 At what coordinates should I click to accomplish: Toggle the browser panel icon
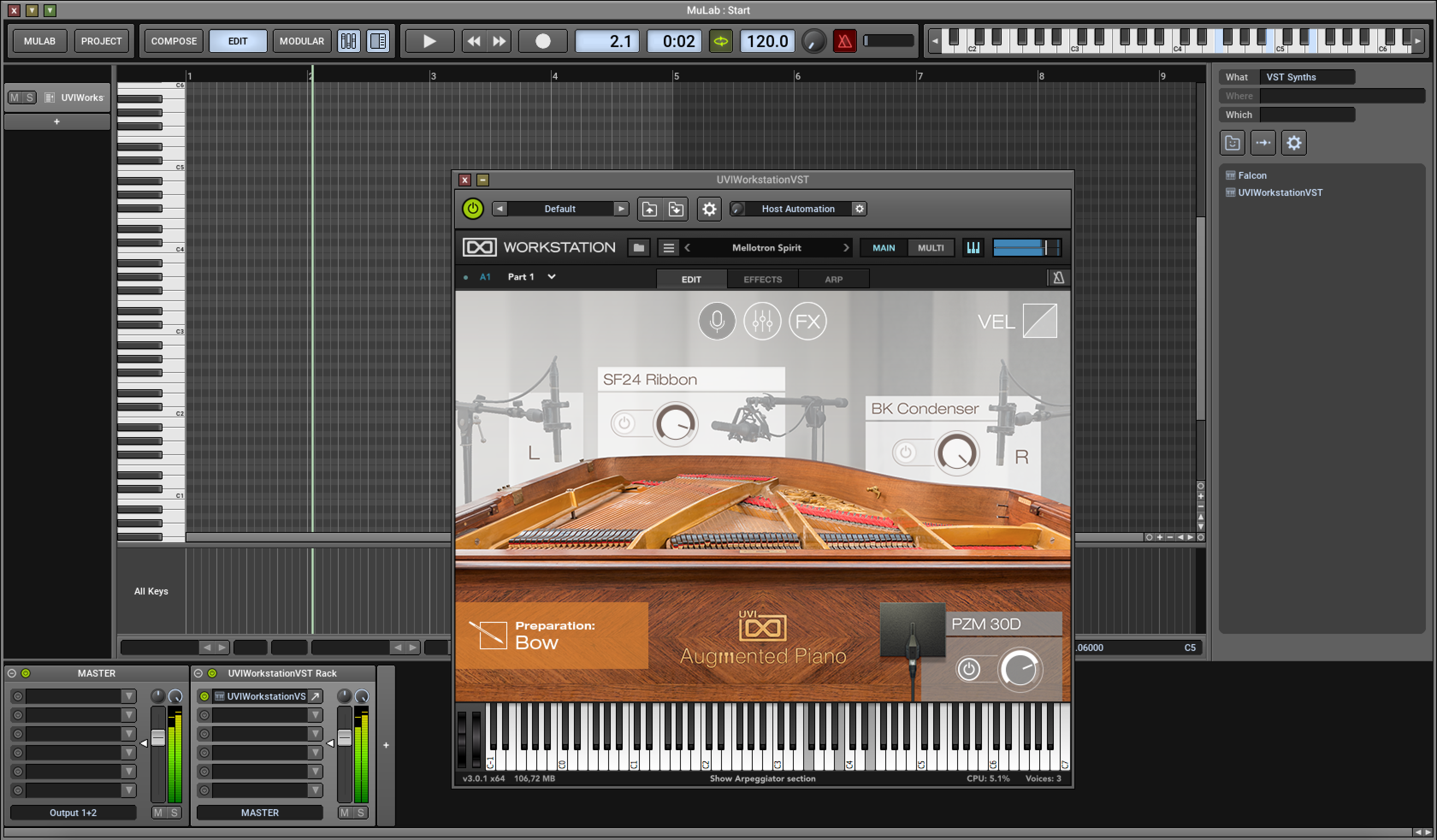pyautogui.click(x=378, y=41)
